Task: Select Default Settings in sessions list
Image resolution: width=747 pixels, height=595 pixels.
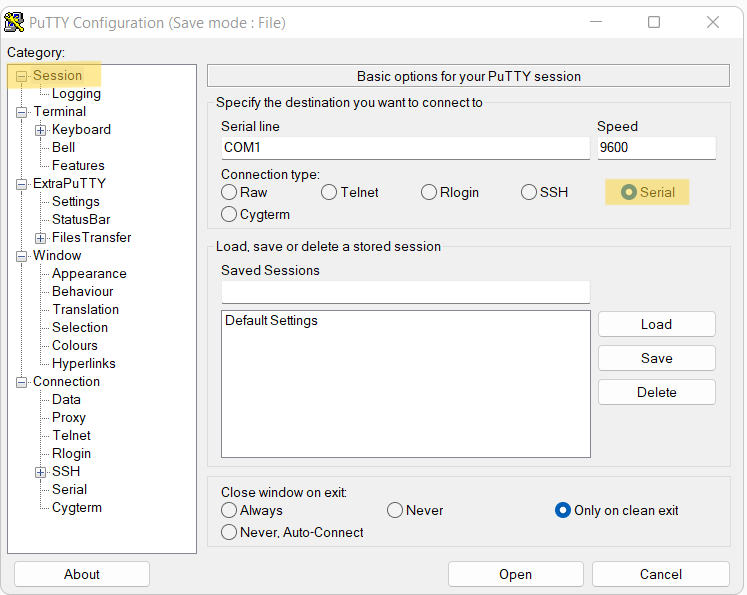Action: coord(271,321)
